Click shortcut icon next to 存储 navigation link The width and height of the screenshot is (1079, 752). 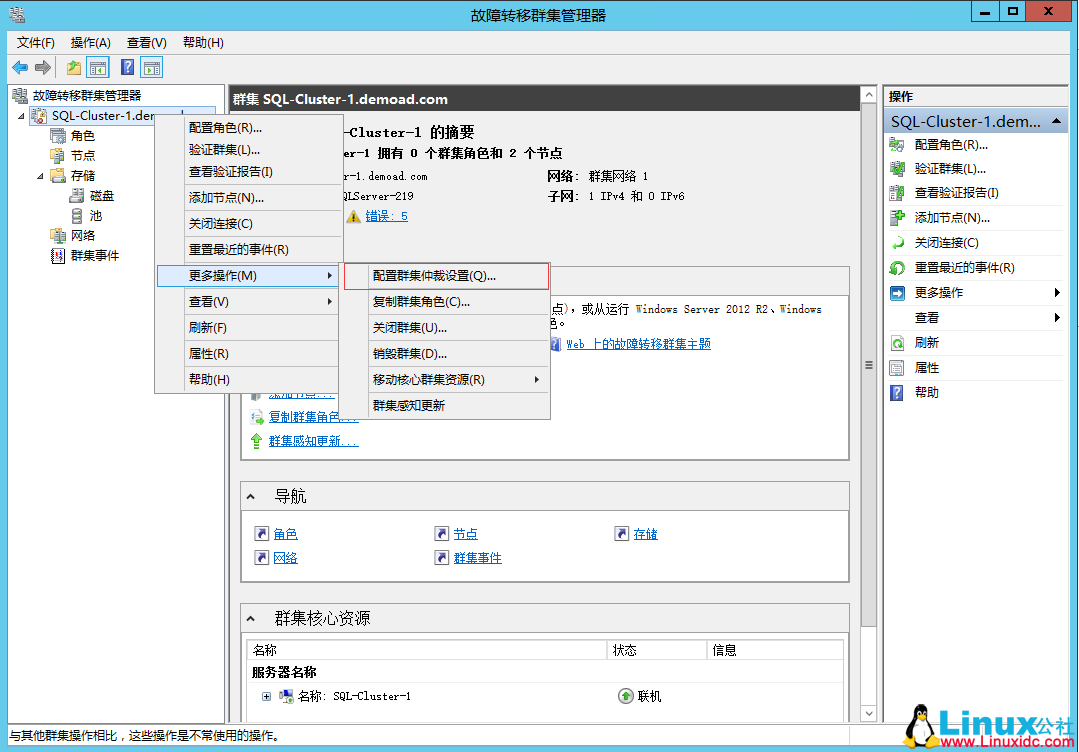click(621, 534)
